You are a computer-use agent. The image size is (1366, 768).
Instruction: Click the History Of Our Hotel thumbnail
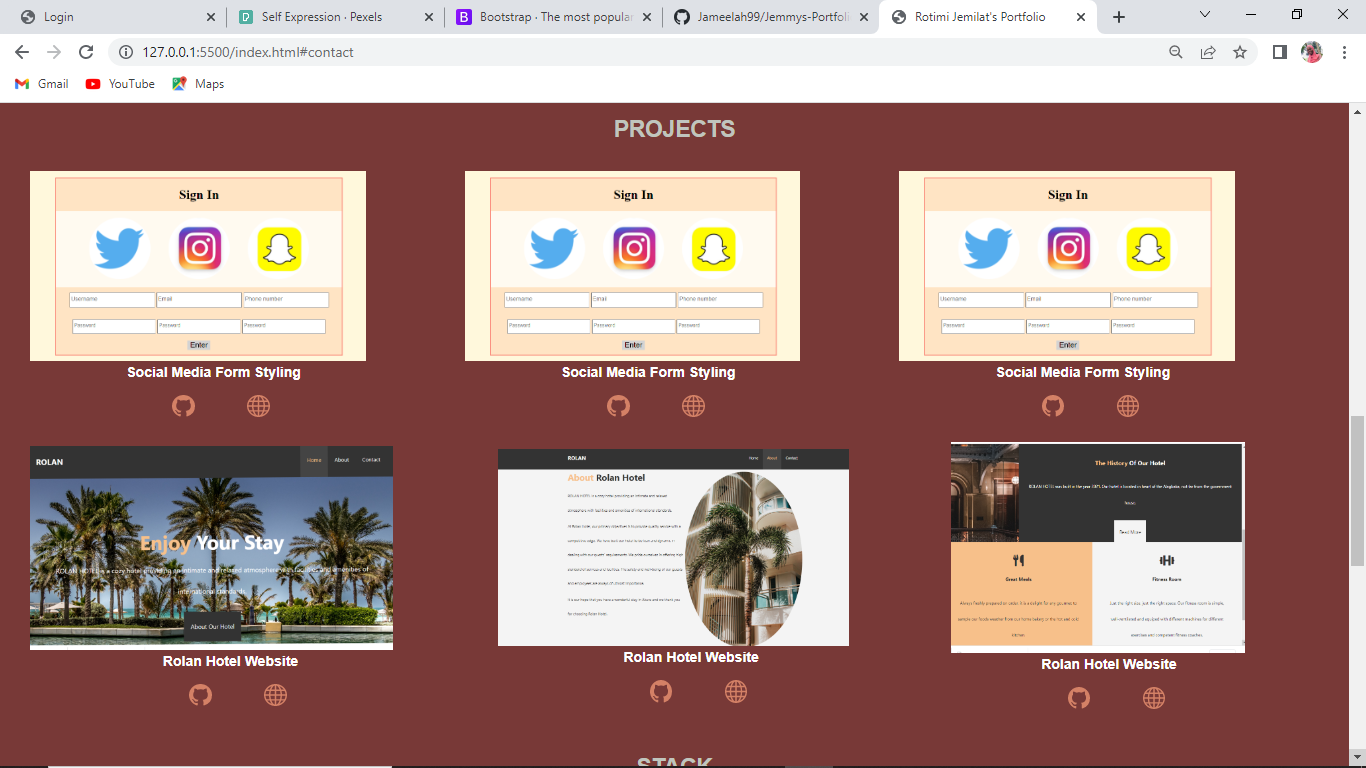pyautogui.click(x=1098, y=548)
